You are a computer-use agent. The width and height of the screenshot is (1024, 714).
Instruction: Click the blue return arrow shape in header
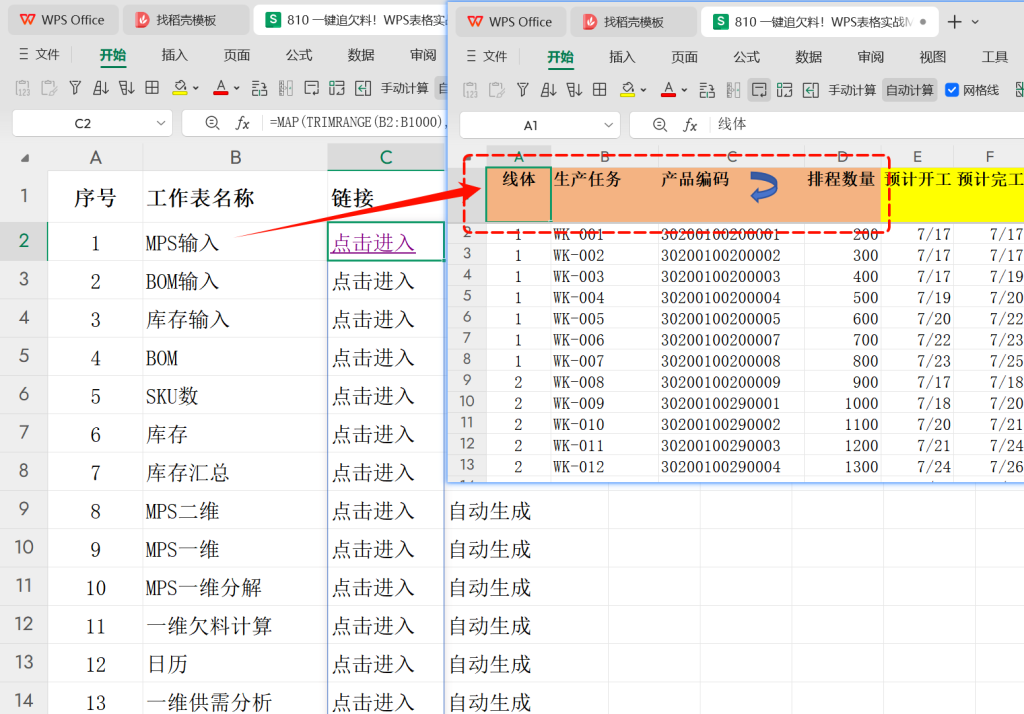tap(763, 186)
